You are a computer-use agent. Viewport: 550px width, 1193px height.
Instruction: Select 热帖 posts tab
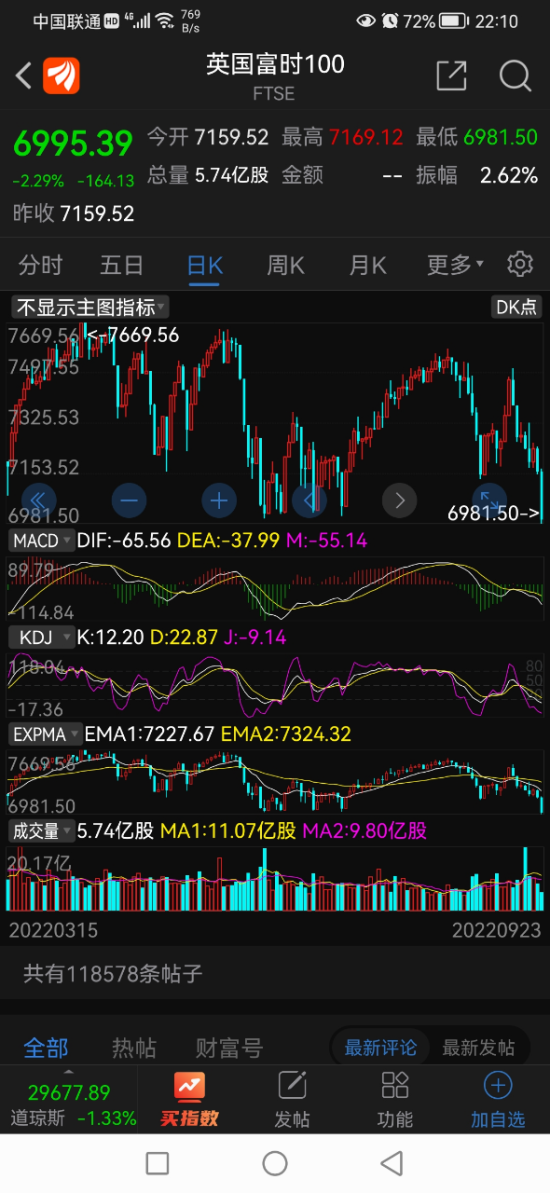click(x=134, y=1048)
